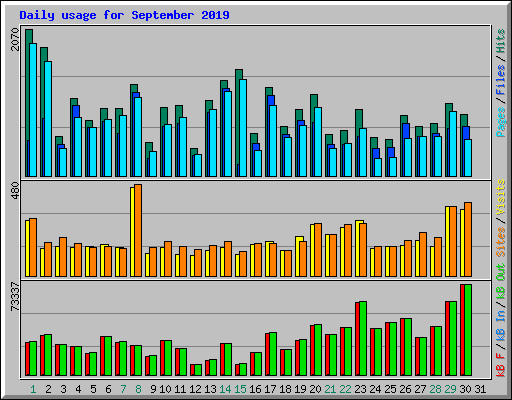Click day label '8' on x-axis

[x=138, y=389]
